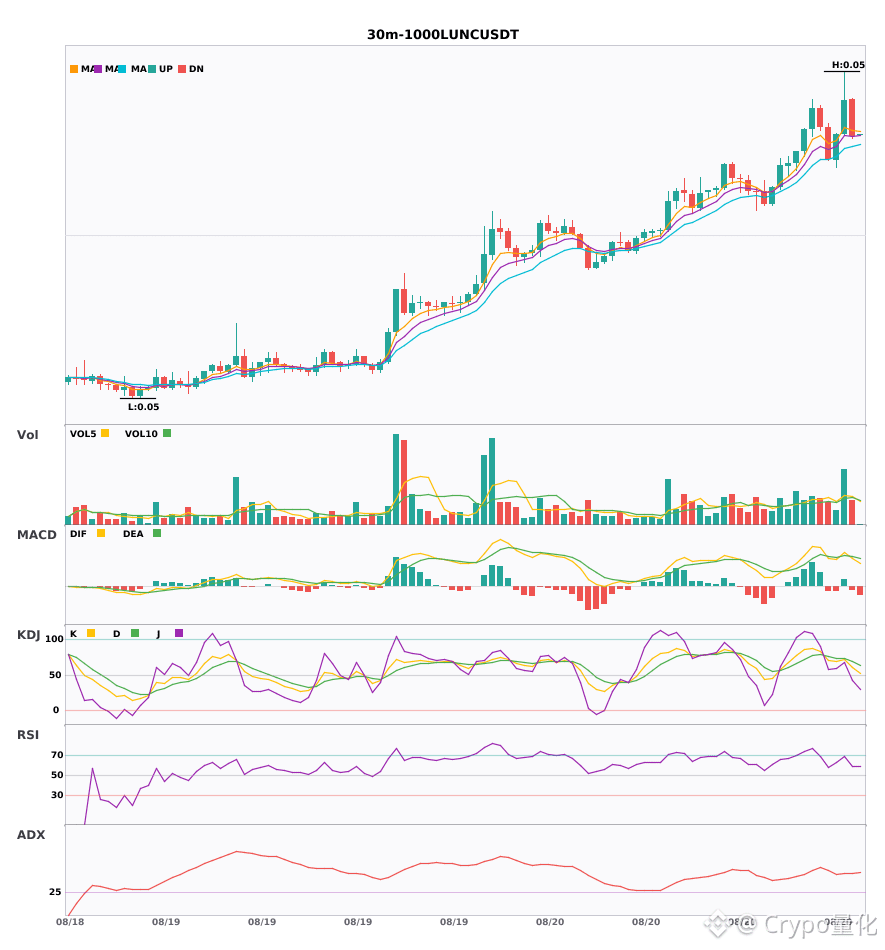This screenshot has height=950, width=885.
Task: Click the purple J legend swatch
Action: coord(179,633)
